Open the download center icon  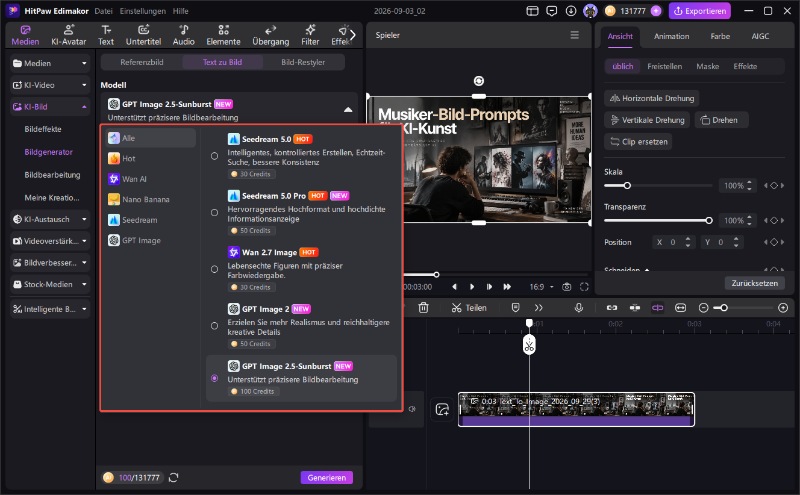pos(571,11)
